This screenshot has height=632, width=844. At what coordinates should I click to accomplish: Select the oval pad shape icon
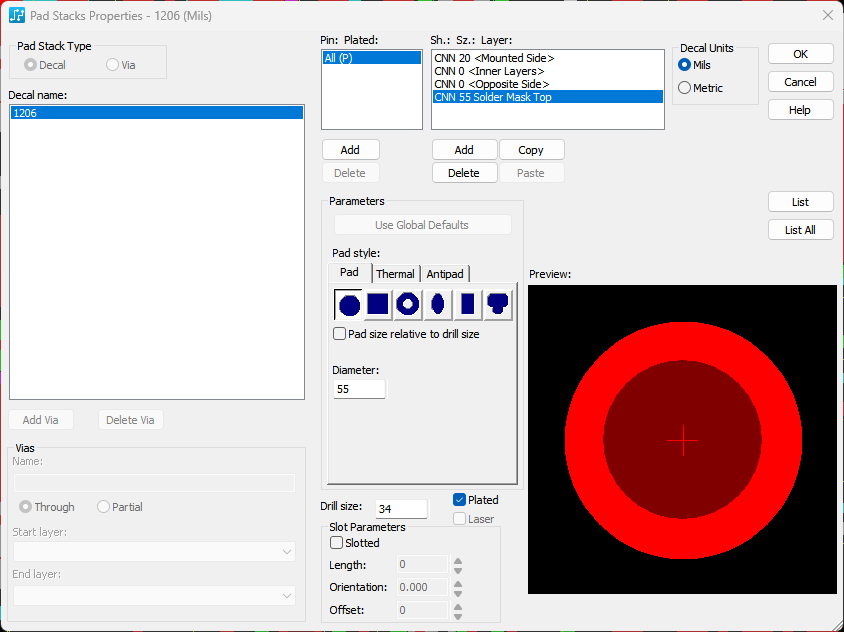point(438,305)
